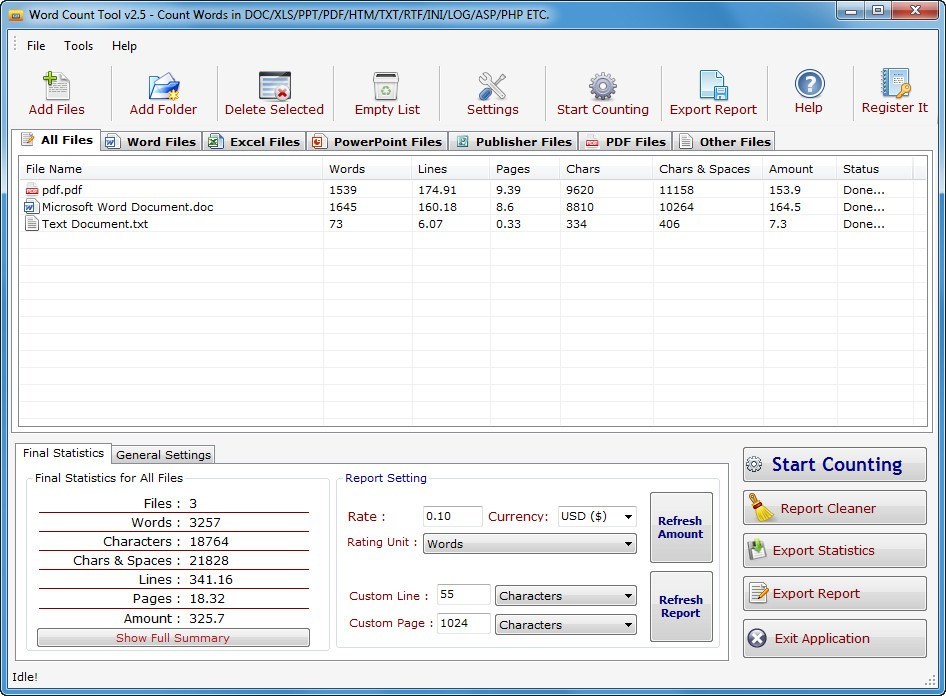Click the Export Statistics button icon
The image size is (946, 696).
757,550
